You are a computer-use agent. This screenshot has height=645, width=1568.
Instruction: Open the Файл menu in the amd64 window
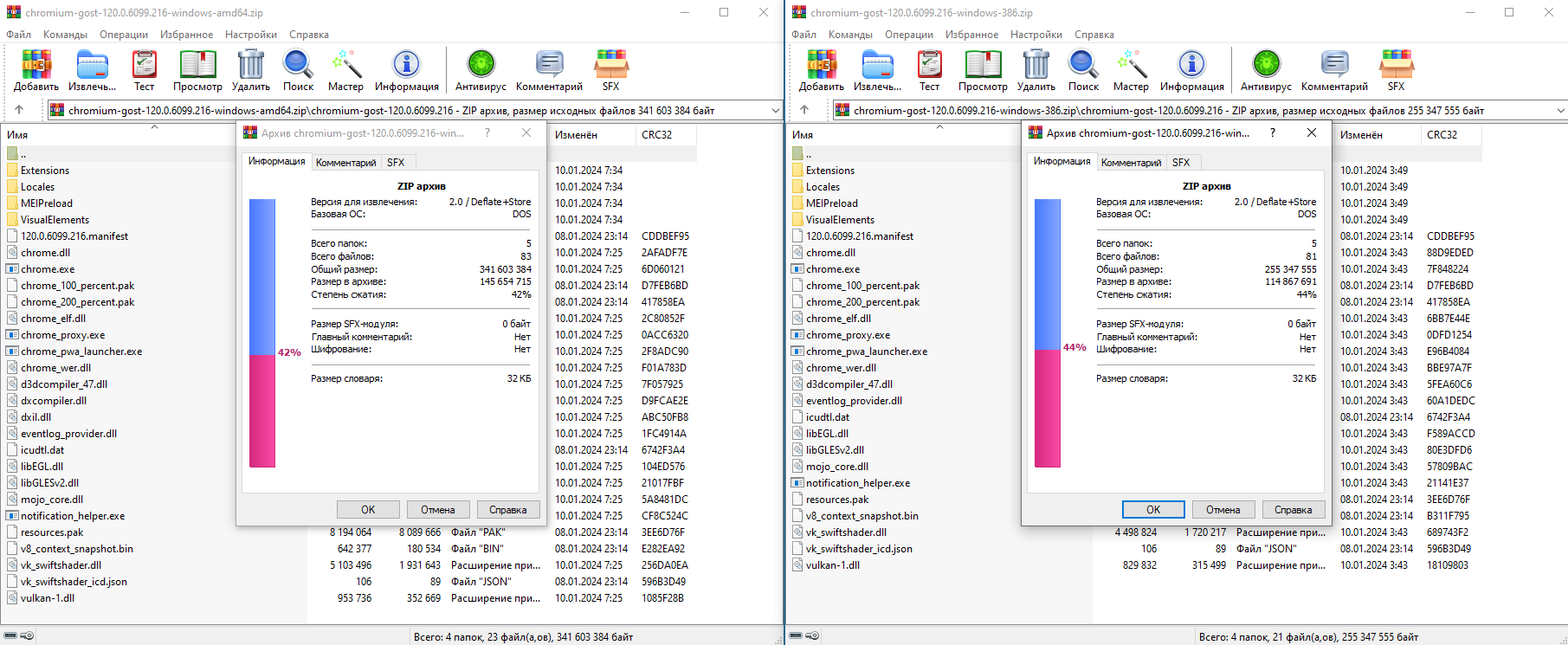click(x=18, y=35)
